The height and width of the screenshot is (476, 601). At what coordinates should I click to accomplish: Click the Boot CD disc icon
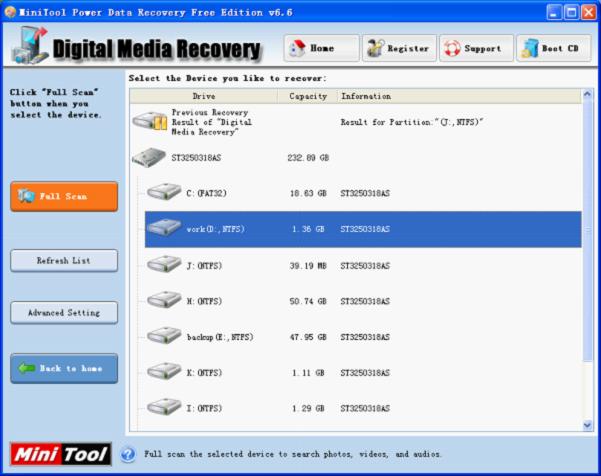(530, 49)
